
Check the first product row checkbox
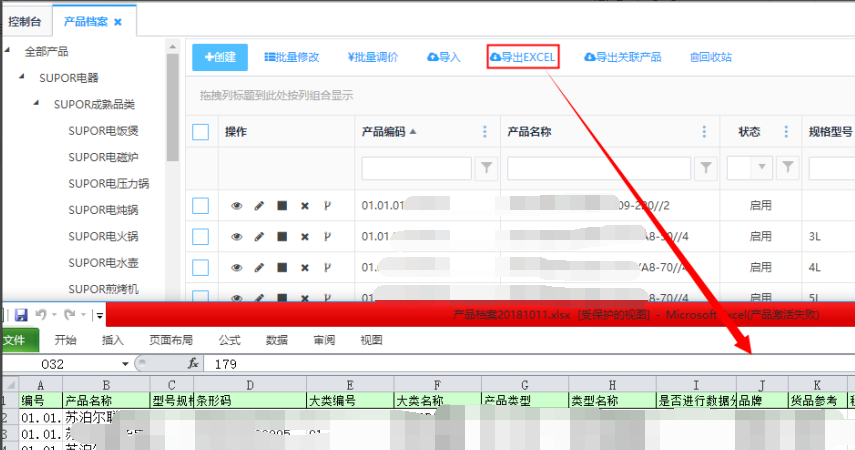[x=200, y=206]
